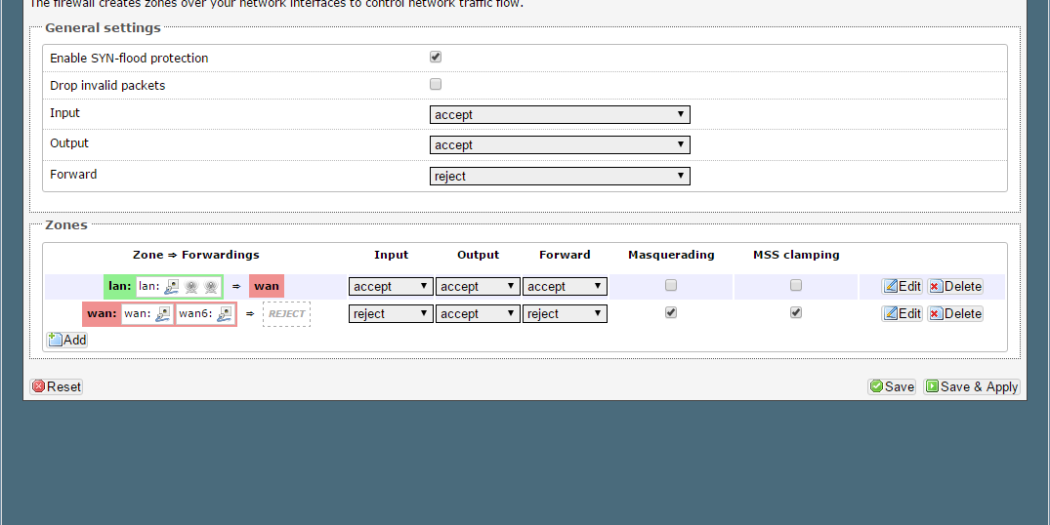This screenshot has width=1050, height=525.
Task: Open the general Output policy dropdown
Action: coord(559,145)
